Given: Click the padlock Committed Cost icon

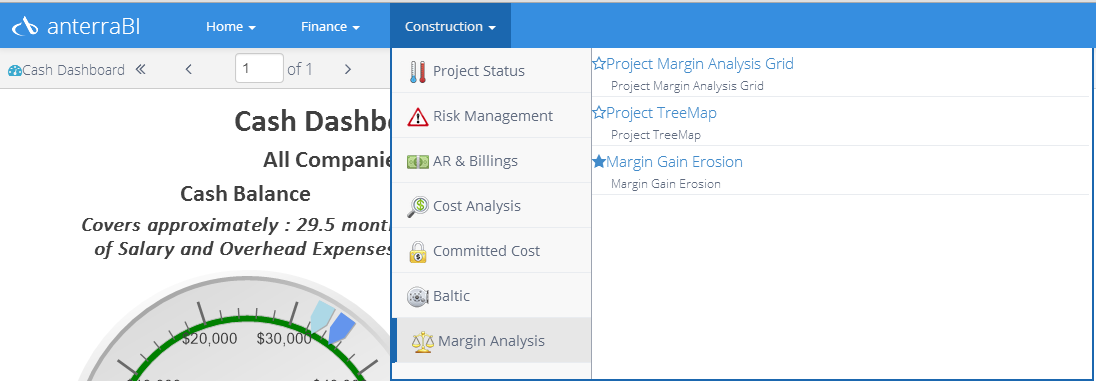Looking at the screenshot, I should 417,251.
